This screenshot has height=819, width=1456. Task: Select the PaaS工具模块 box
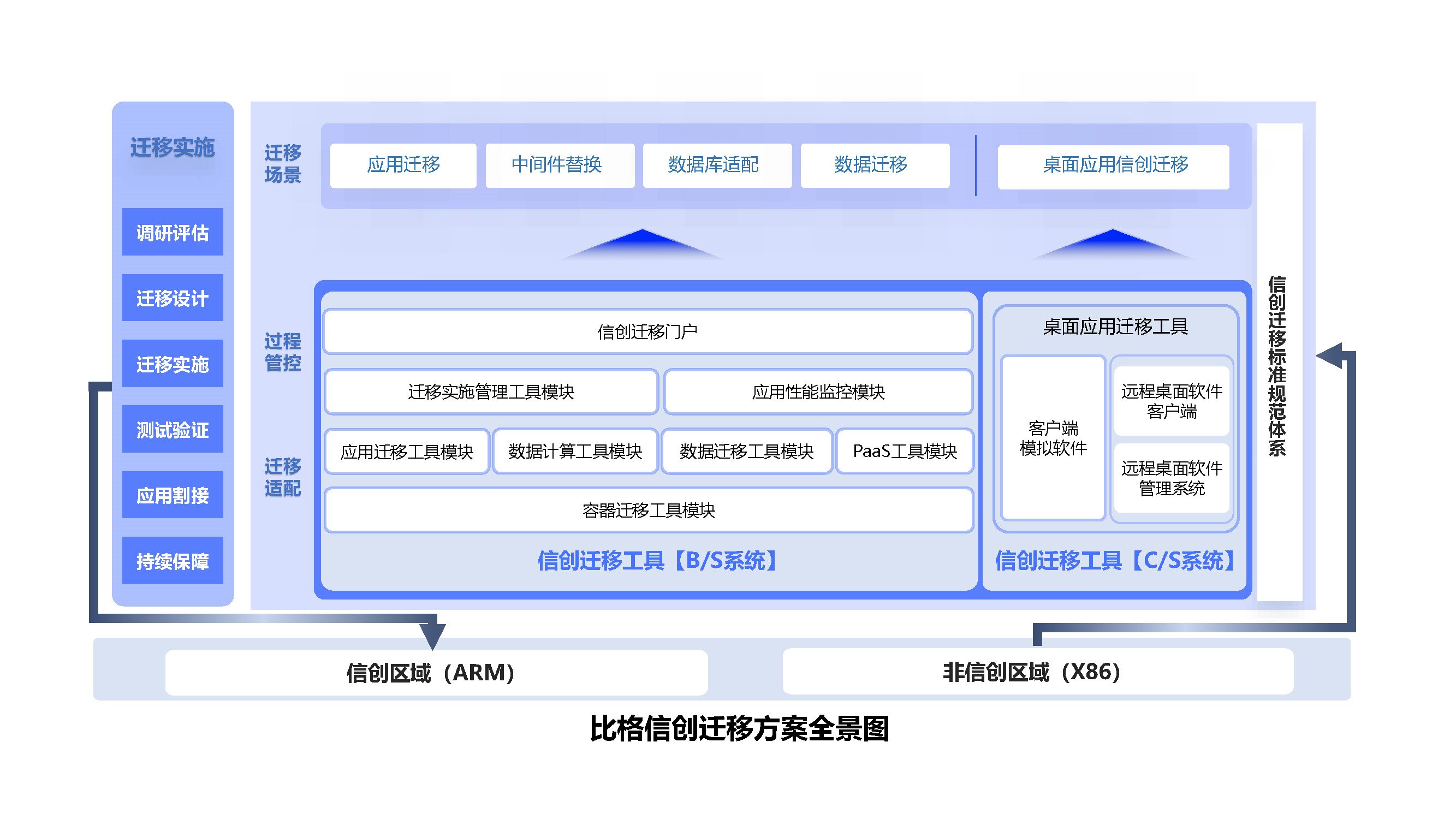click(905, 451)
